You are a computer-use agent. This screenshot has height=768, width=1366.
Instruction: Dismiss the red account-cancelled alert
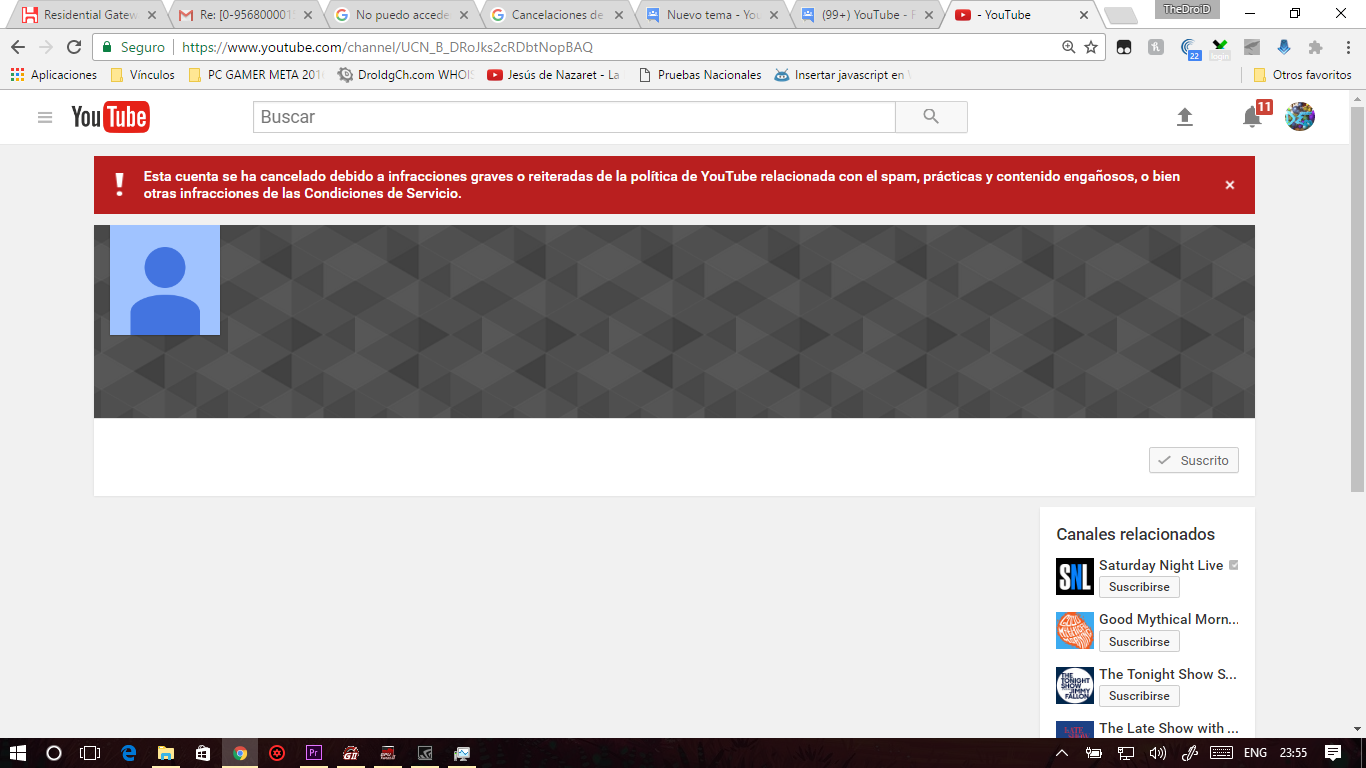click(x=1230, y=185)
